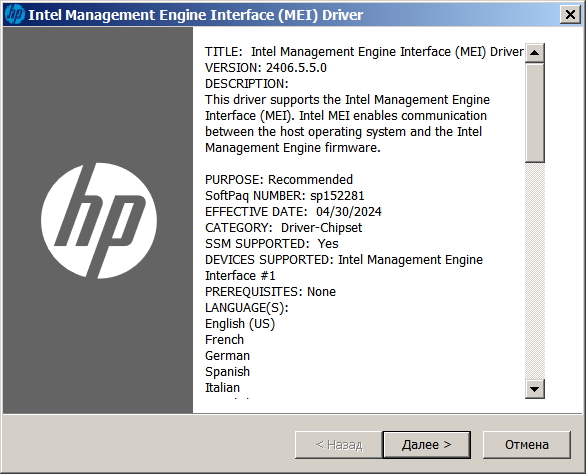This screenshot has width=586, height=474.
Task: Click the 'DEVICES SUPPORTED' line
Action: 344,260
